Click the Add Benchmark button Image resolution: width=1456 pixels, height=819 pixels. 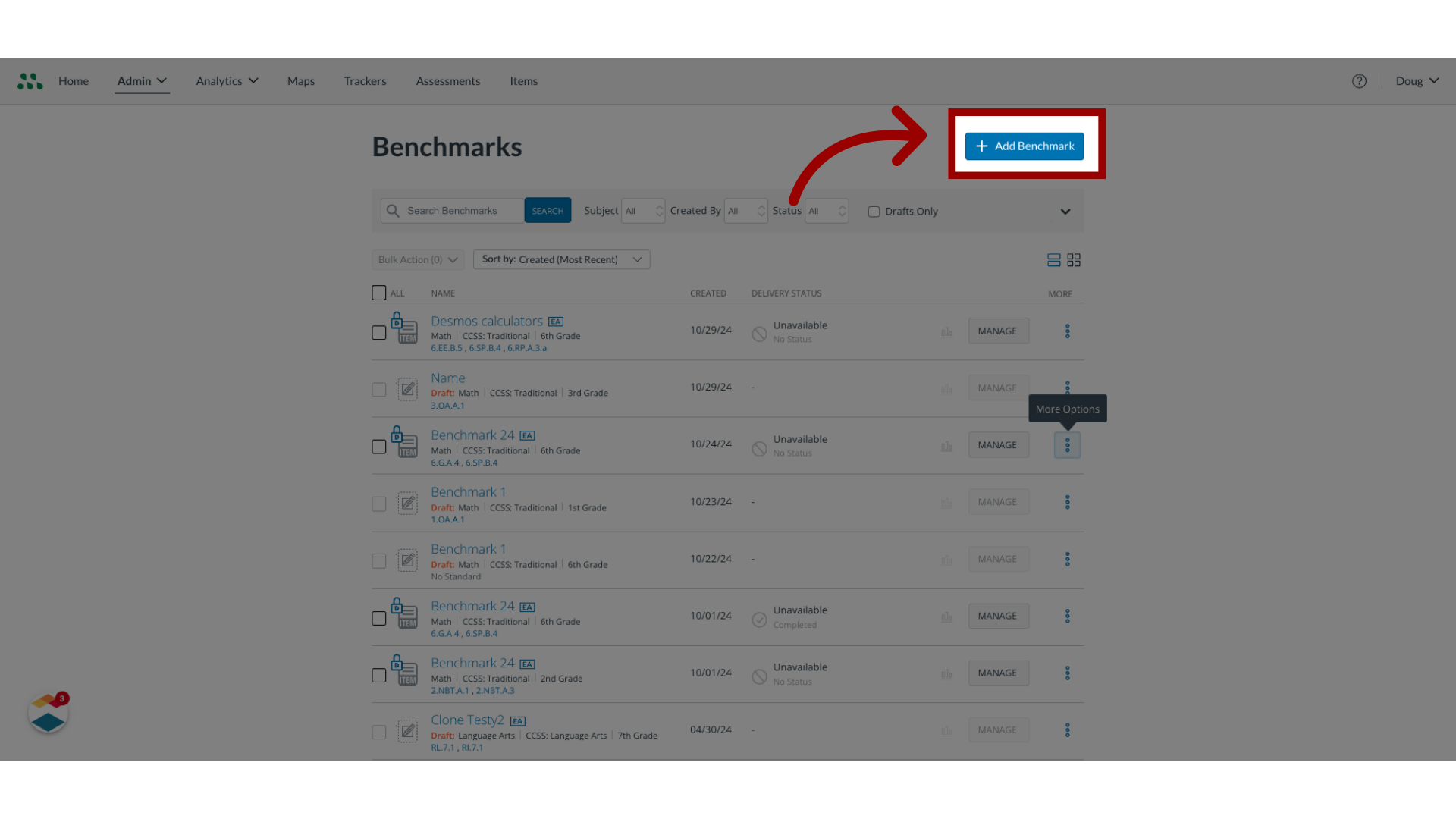click(1025, 146)
